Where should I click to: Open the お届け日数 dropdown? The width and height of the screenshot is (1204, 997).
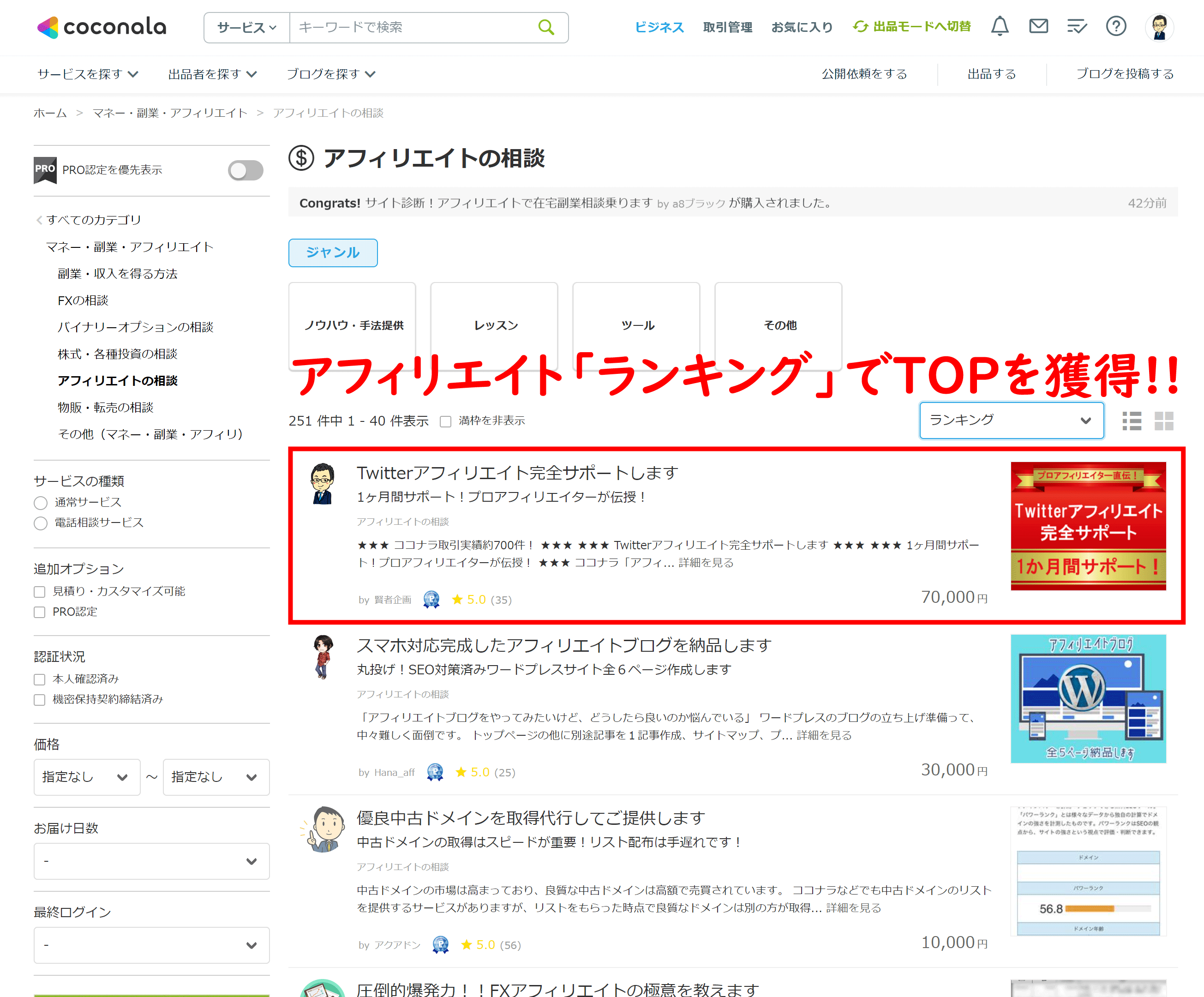pyautogui.click(x=151, y=861)
